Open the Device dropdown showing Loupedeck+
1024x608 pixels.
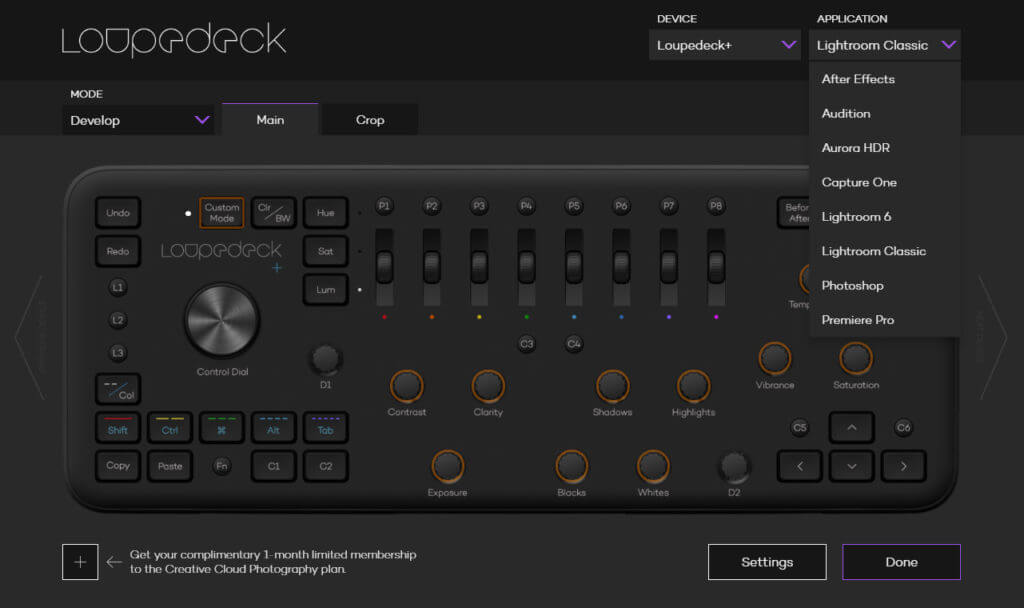[x=724, y=45]
